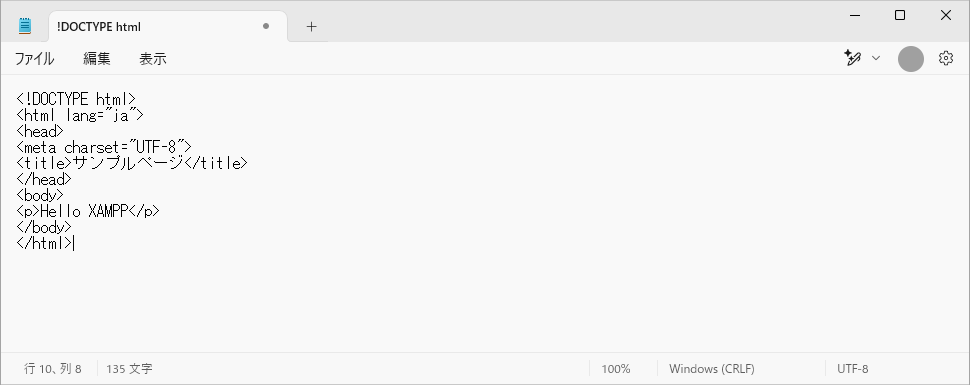
Task: Open the 100% zoom level control
Action: (616, 369)
